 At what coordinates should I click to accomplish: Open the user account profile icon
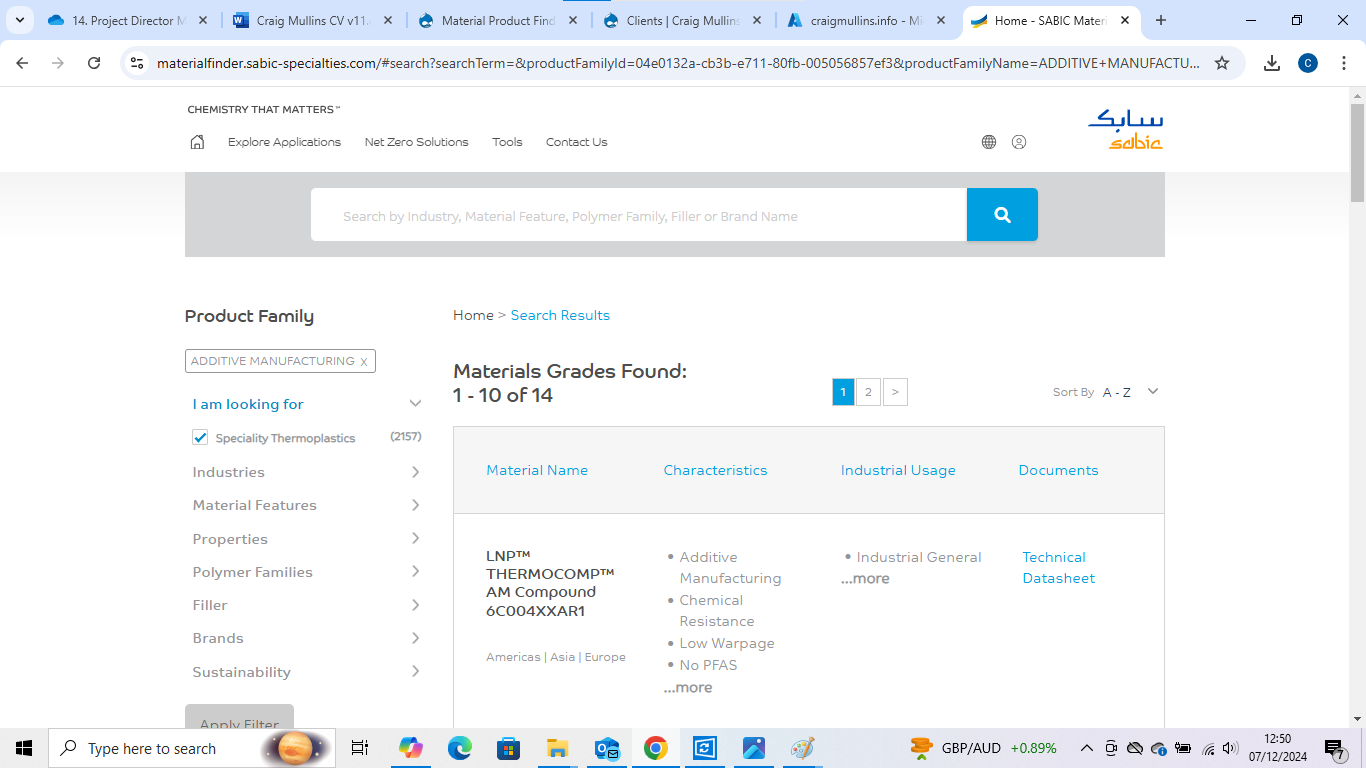point(1019,142)
